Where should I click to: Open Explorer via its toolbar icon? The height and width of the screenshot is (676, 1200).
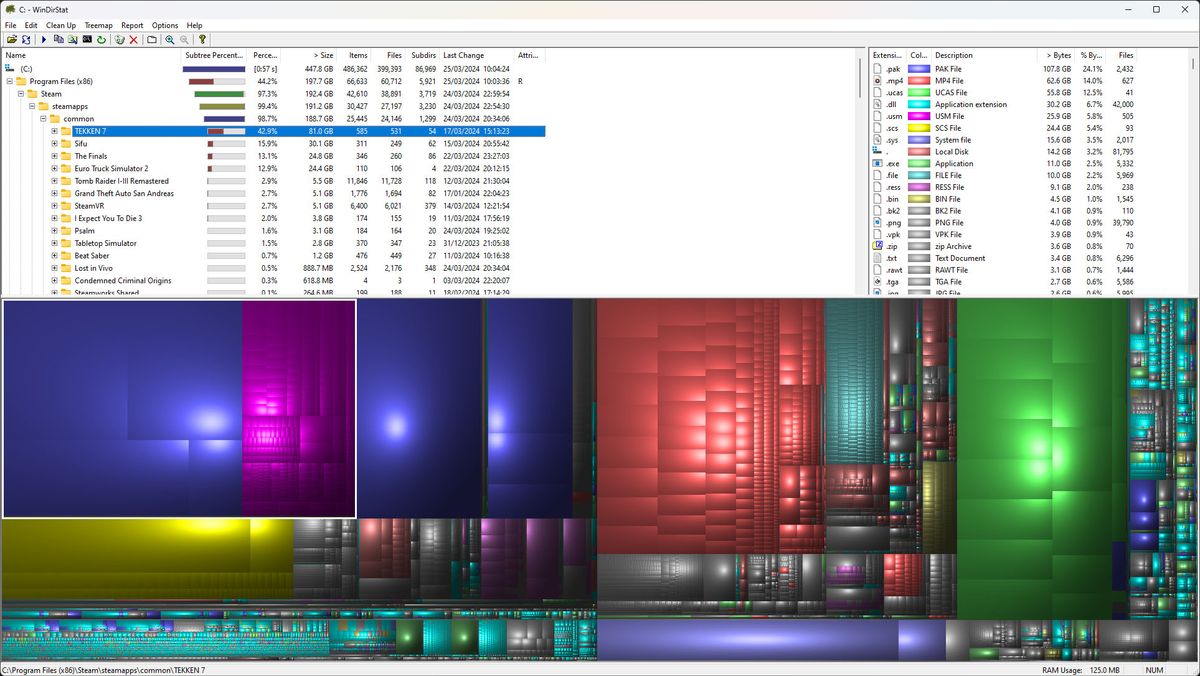point(73,40)
